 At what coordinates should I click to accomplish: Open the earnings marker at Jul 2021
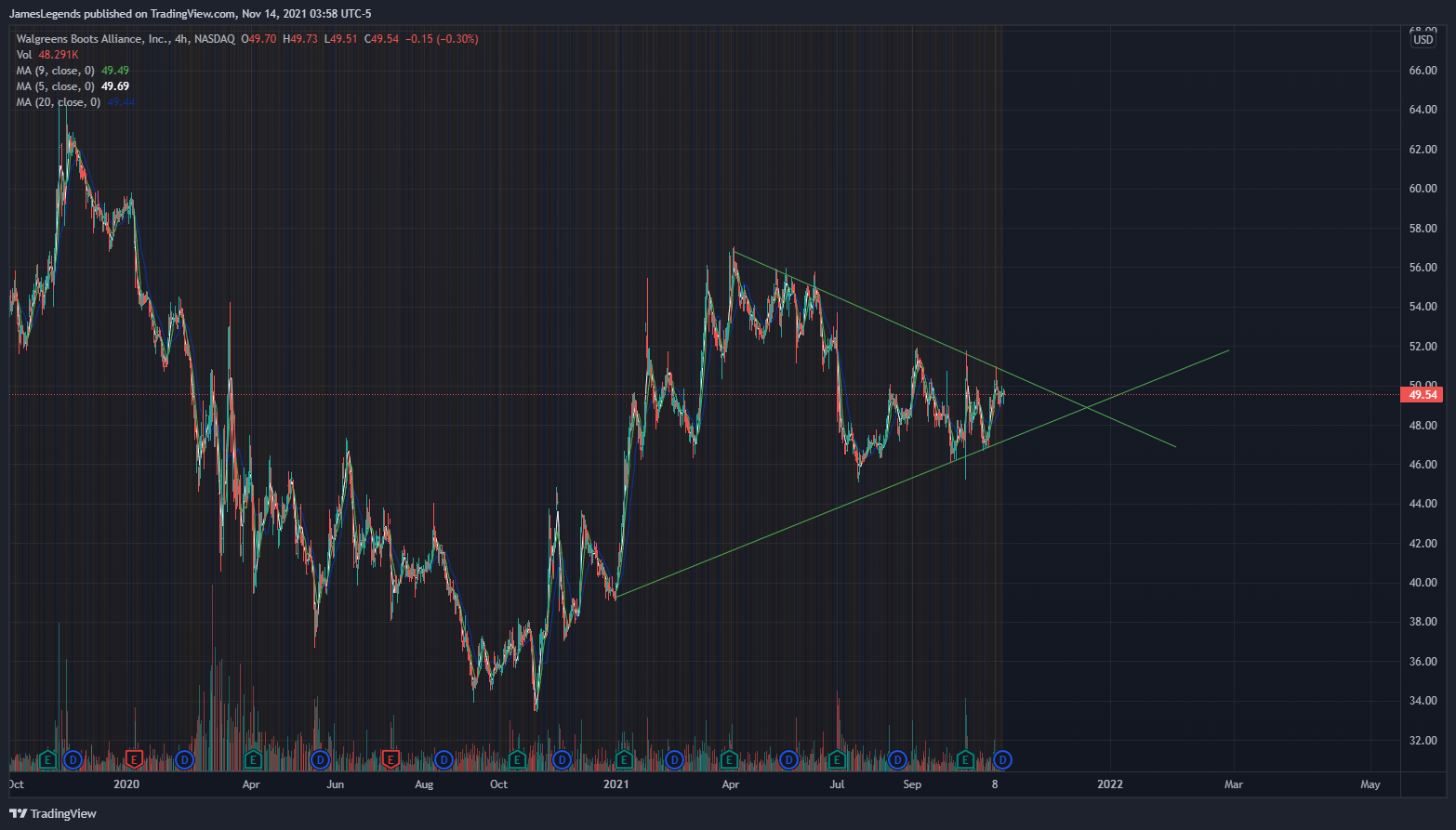[x=837, y=760]
